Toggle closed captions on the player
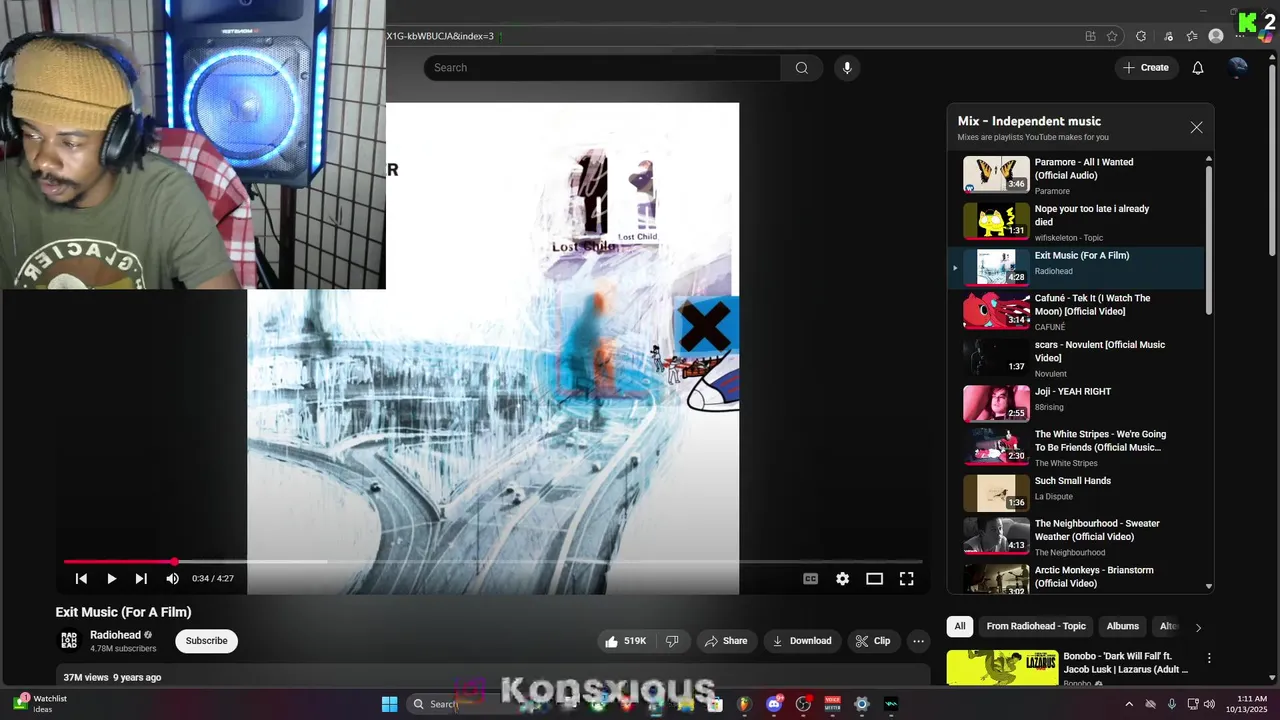This screenshot has height=720, width=1280. point(811,578)
